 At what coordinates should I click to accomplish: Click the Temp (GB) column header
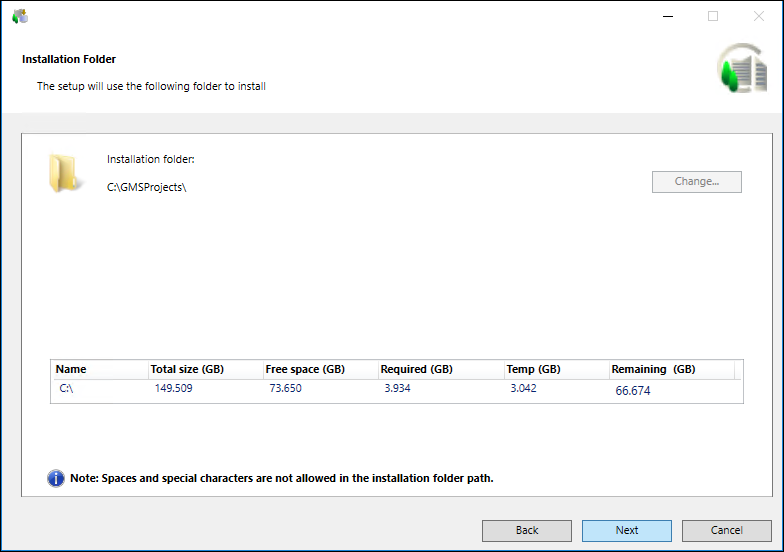click(534, 369)
